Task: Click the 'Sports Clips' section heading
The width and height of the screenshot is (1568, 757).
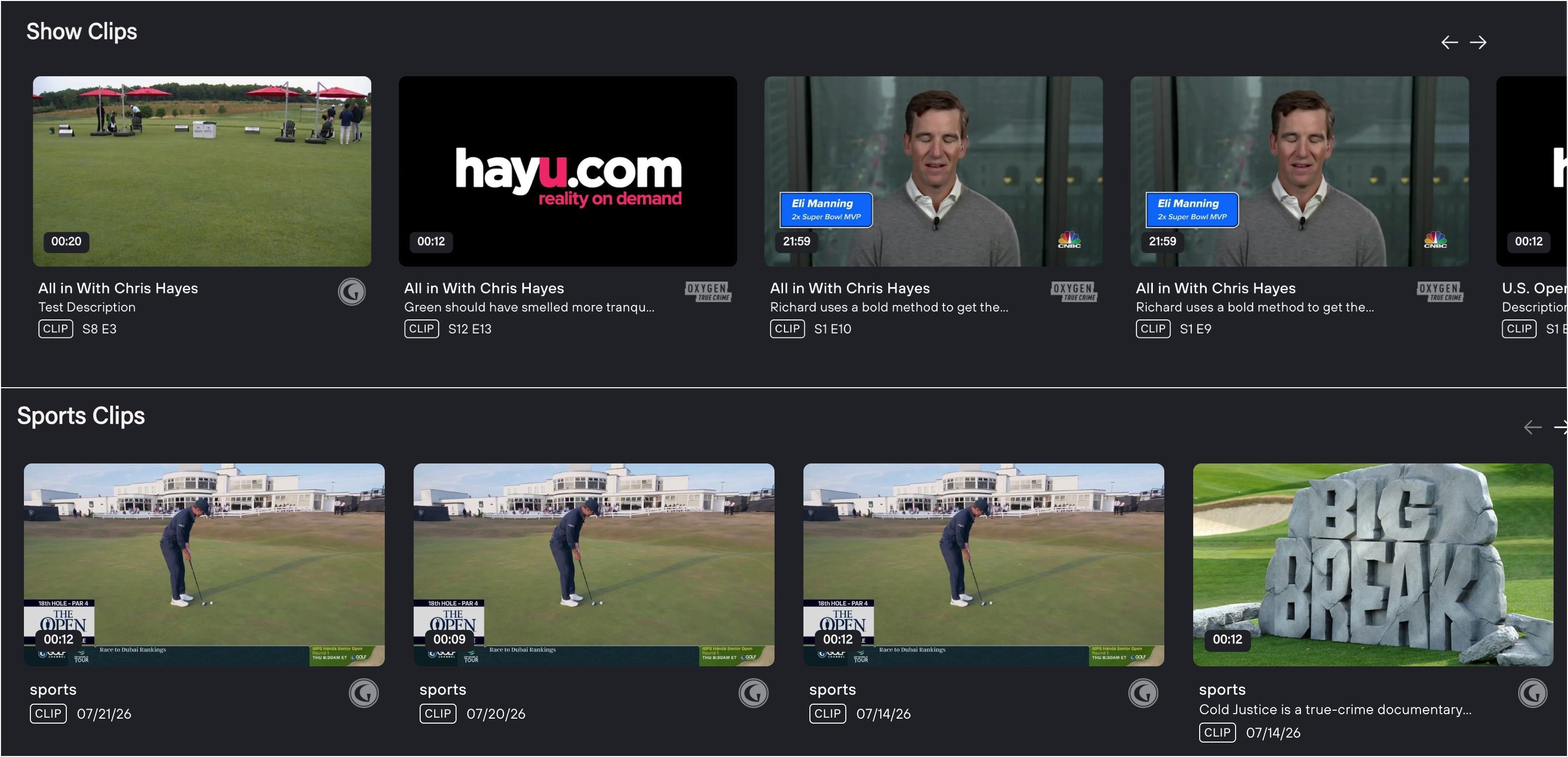Action: [81, 416]
